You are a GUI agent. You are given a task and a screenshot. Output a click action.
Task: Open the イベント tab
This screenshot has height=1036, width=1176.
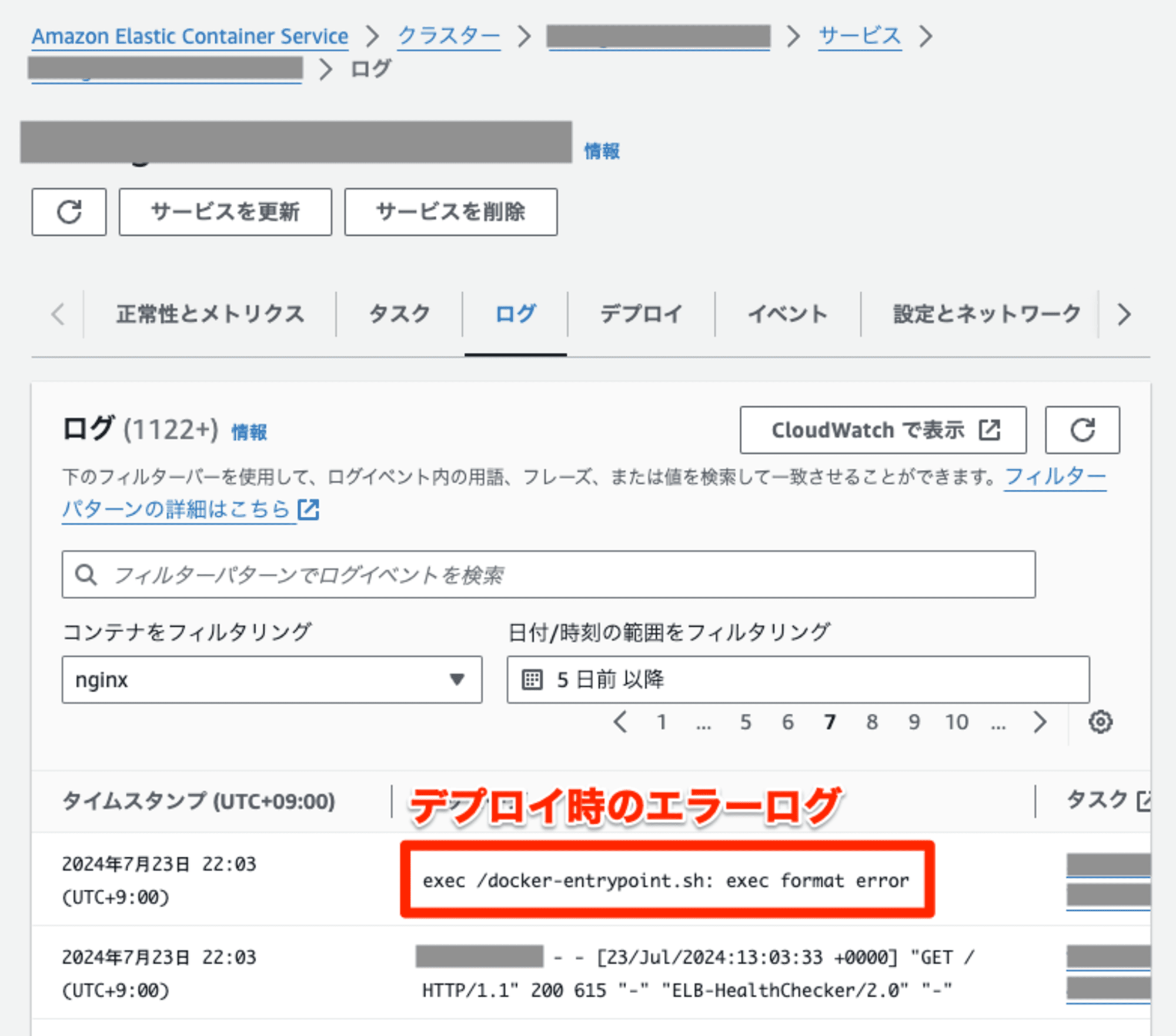(x=787, y=314)
